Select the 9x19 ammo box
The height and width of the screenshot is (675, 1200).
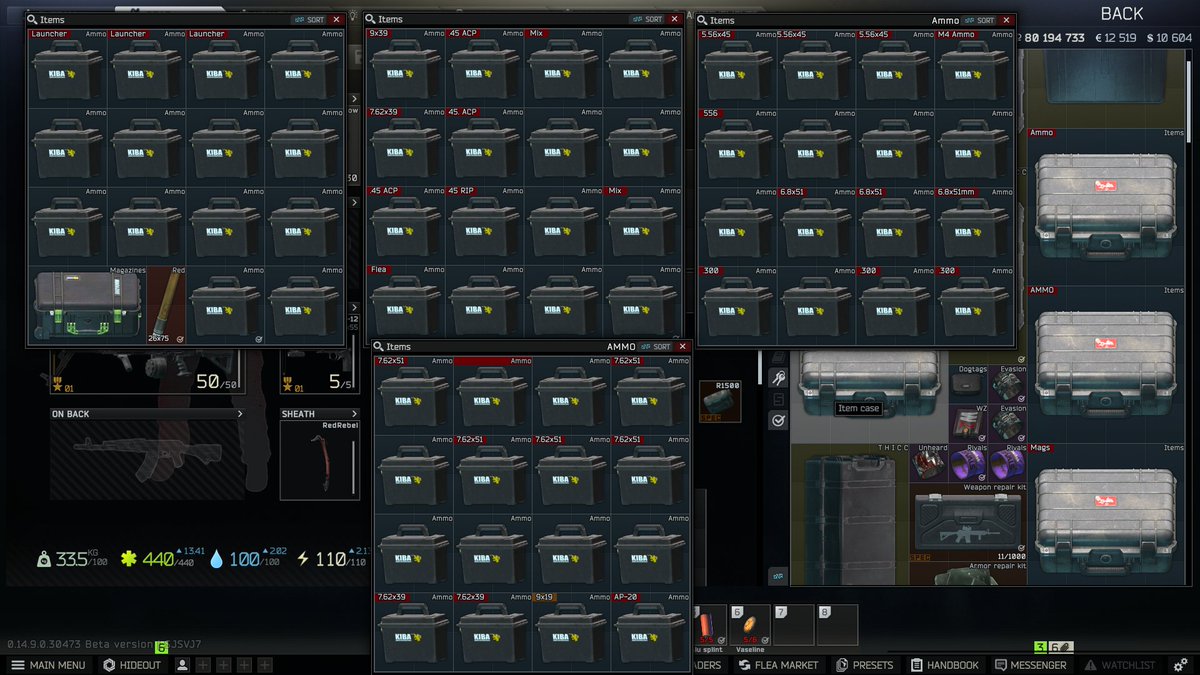(572, 632)
